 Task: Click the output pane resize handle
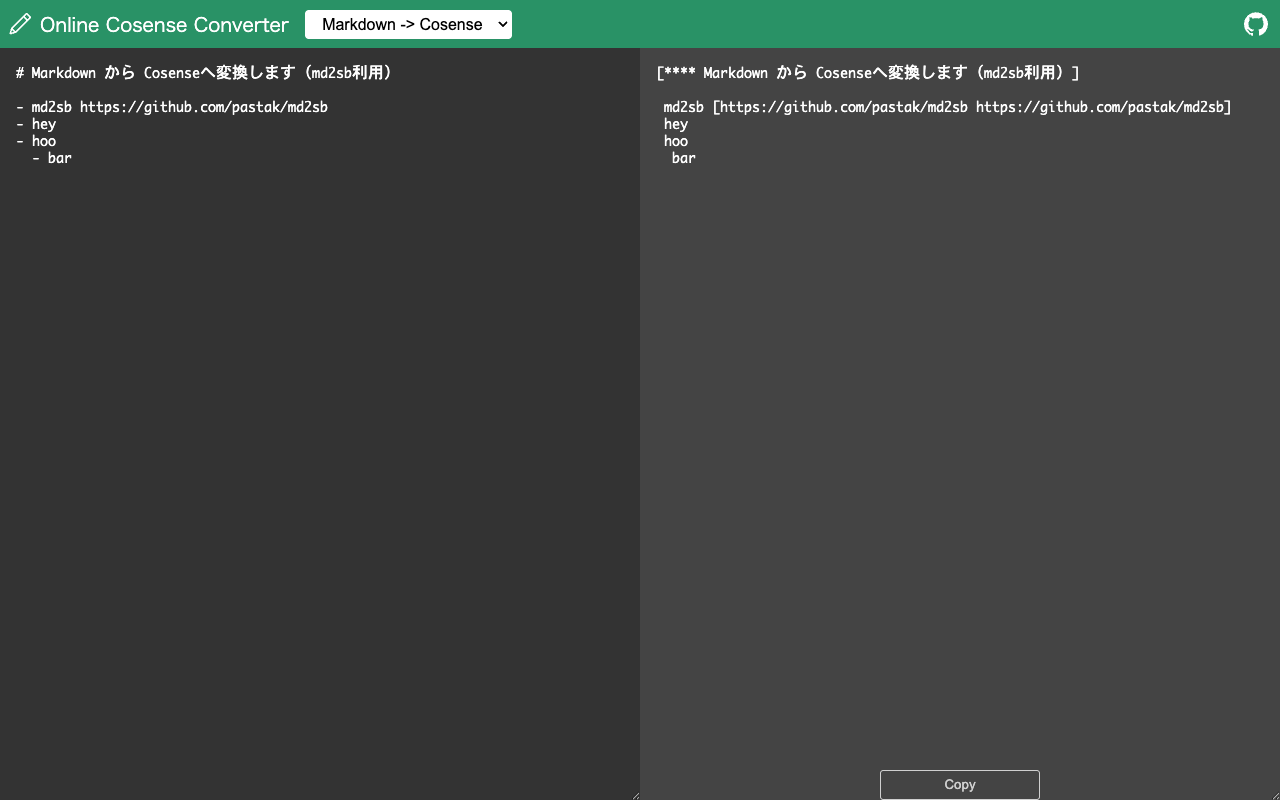pyautogui.click(x=1274, y=794)
